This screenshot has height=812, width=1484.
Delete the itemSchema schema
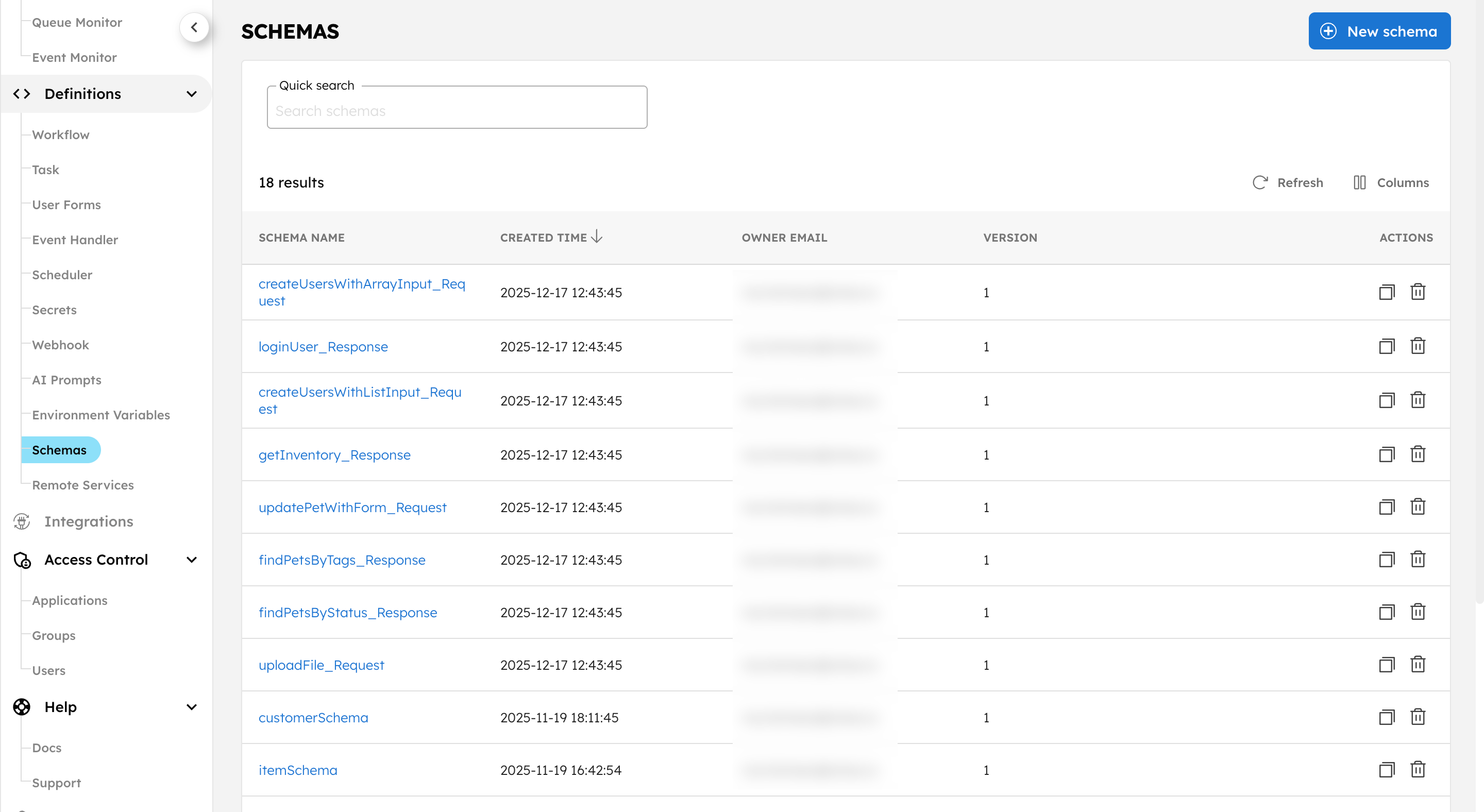coord(1418,769)
